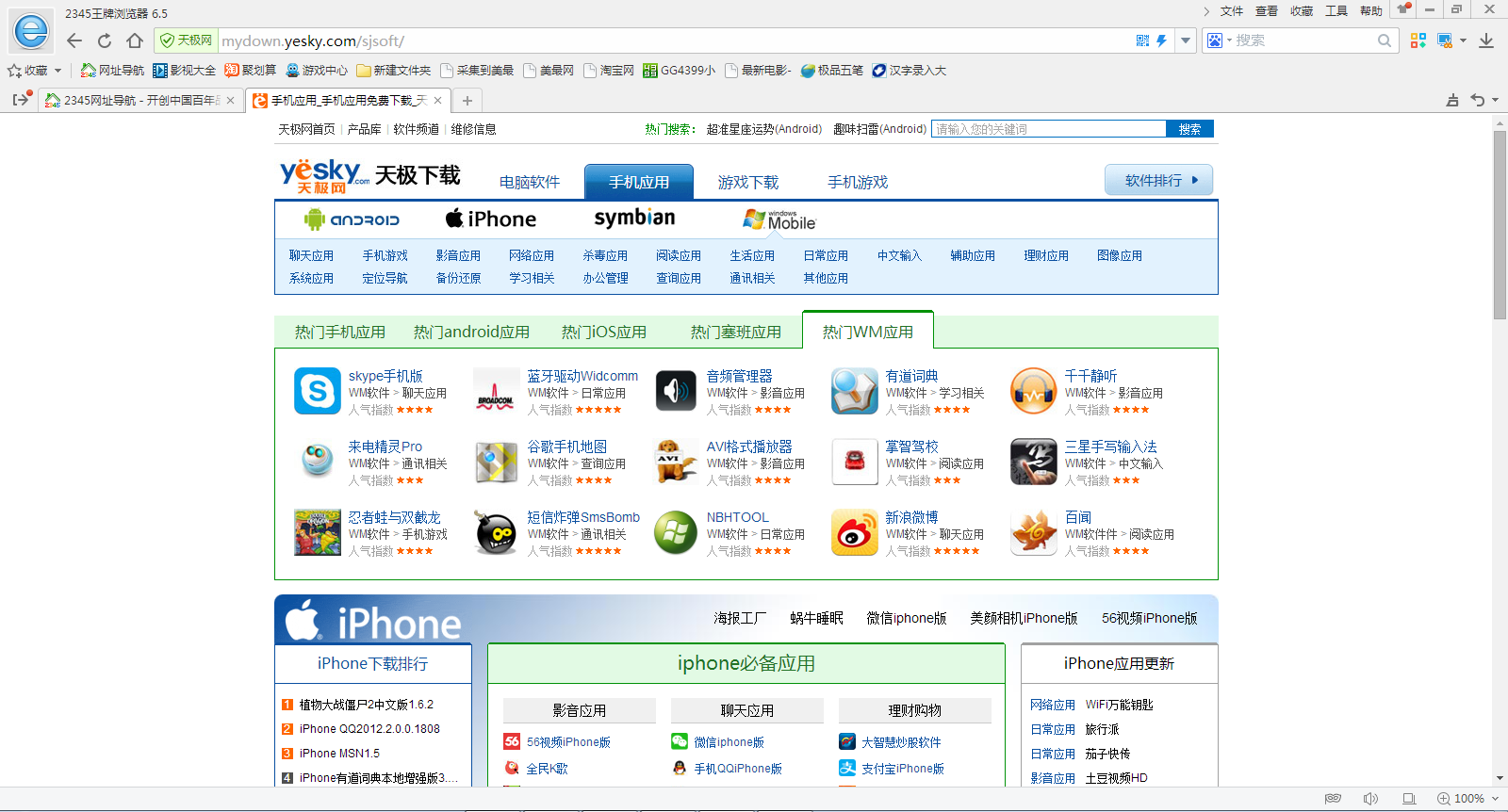Image resolution: width=1508 pixels, height=812 pixels.
Task: Select the symbian platform logo
Action: [634, 219]
